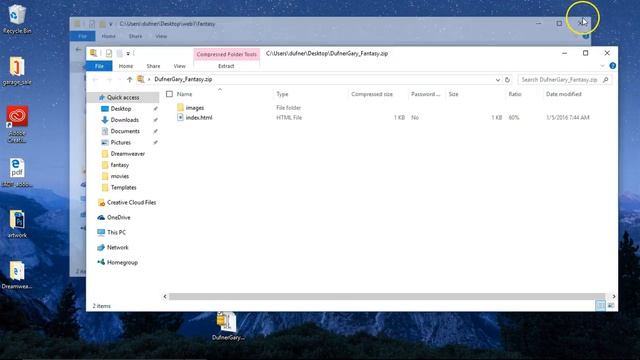Screen dimensions: 640x360
Task: Open Documents in the navigation pane
Action: click(125, 131)
